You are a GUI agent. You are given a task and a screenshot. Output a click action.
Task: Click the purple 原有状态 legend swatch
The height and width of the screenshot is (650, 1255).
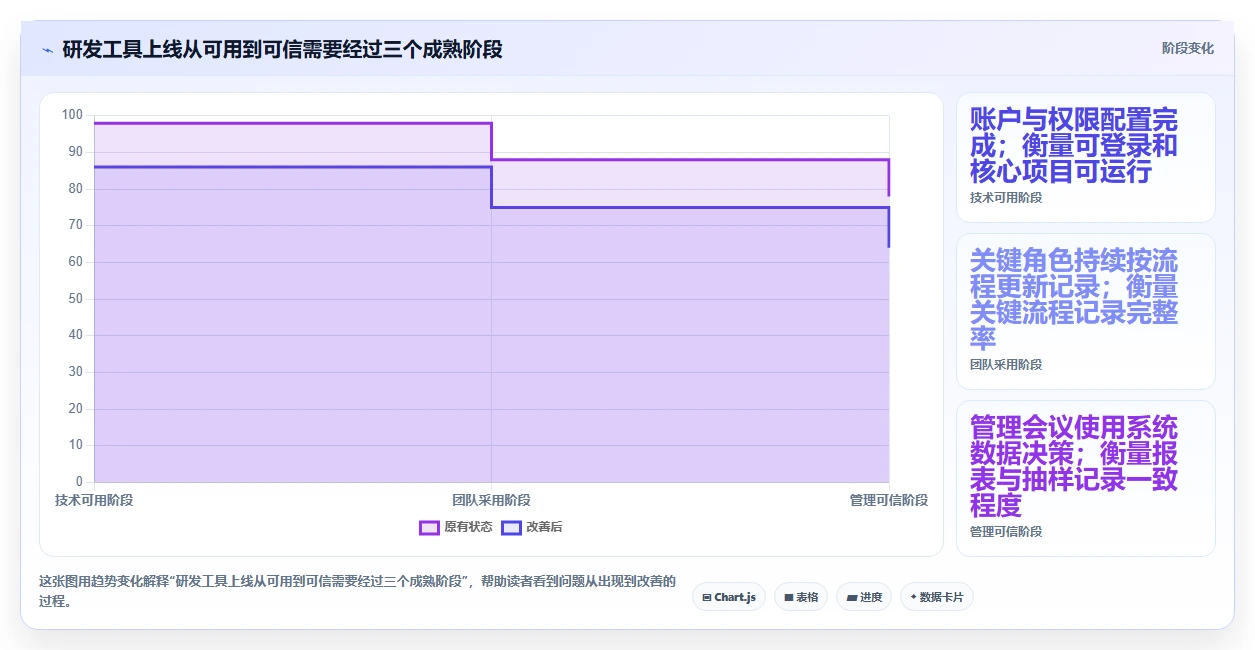[429, 527]
